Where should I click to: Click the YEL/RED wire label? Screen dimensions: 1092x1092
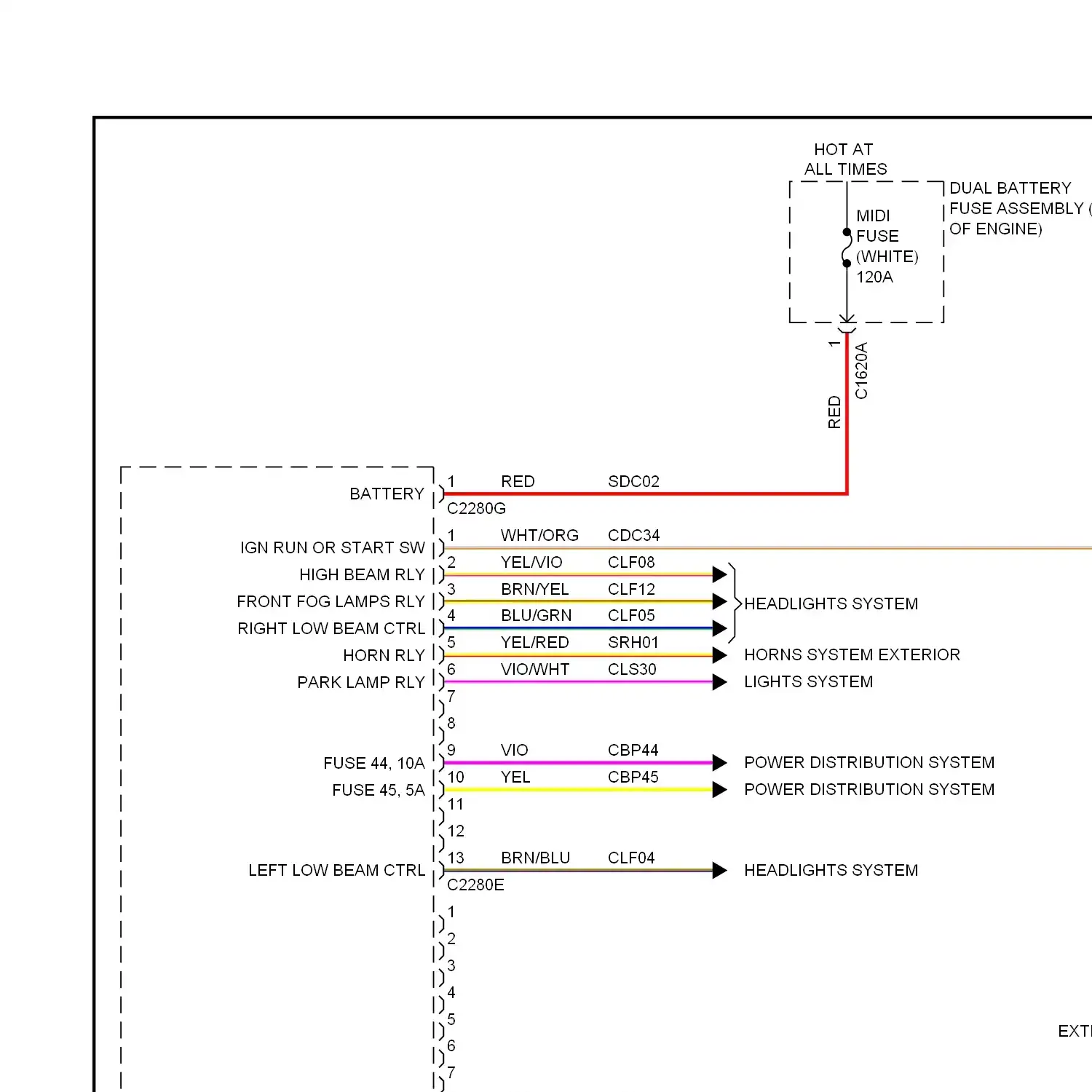[x=534, y=642]
